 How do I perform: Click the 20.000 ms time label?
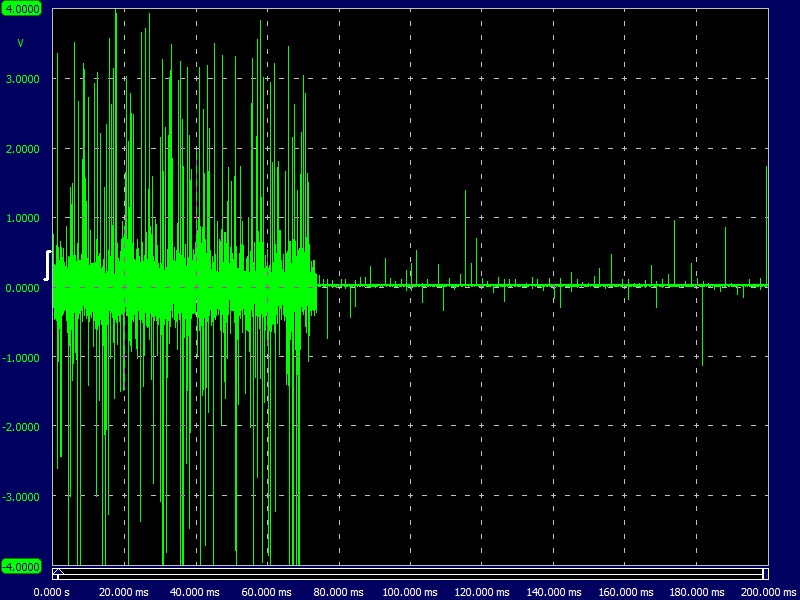(123, 592)
